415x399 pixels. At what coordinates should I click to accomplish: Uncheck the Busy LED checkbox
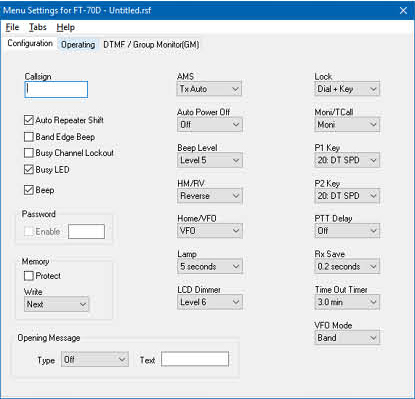29,169
